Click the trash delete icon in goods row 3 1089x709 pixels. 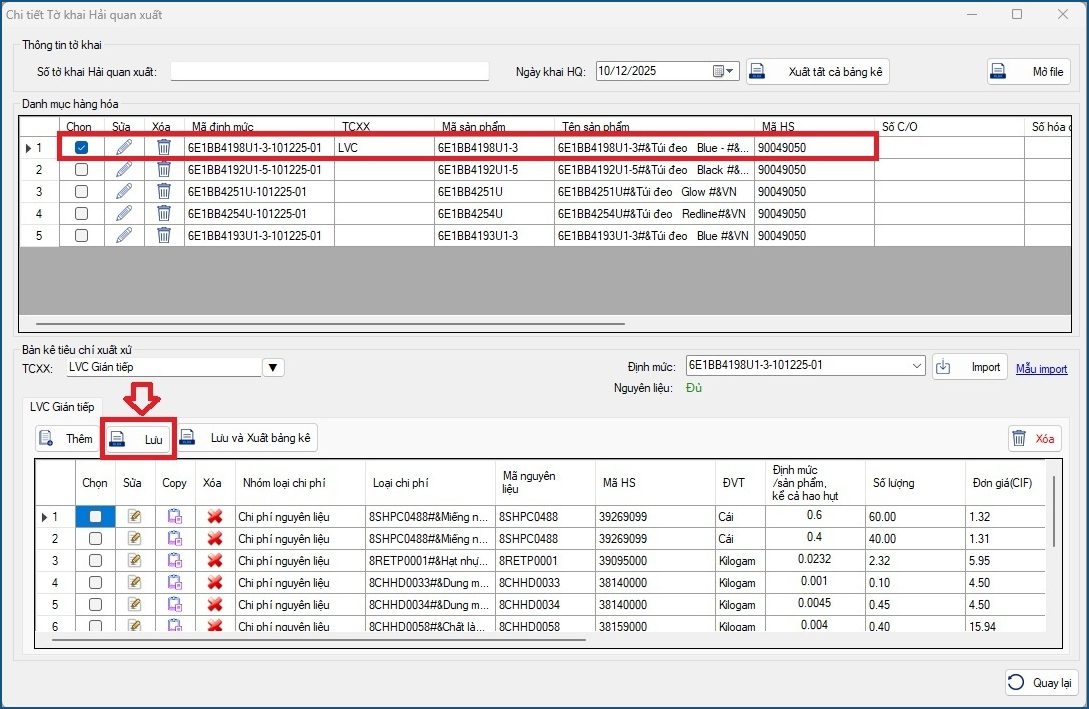click(164, 192)
